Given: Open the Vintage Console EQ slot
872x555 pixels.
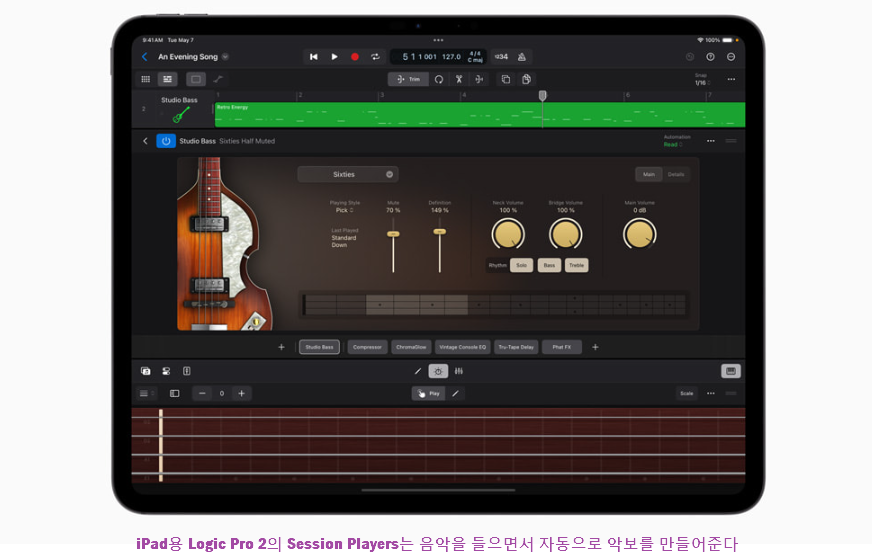Looking at the screenshot, I should point(463,347).
